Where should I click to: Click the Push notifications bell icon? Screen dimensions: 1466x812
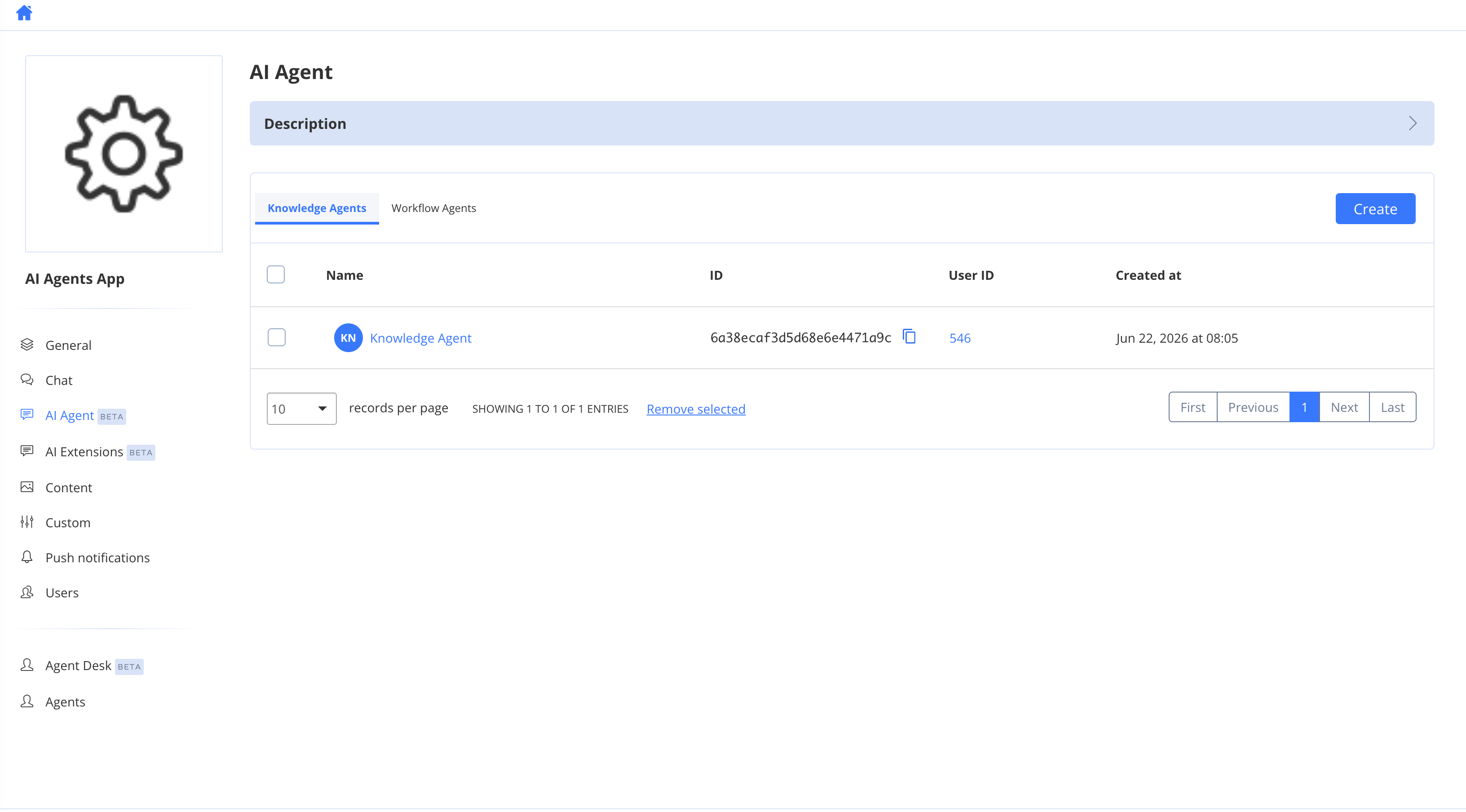27,557
